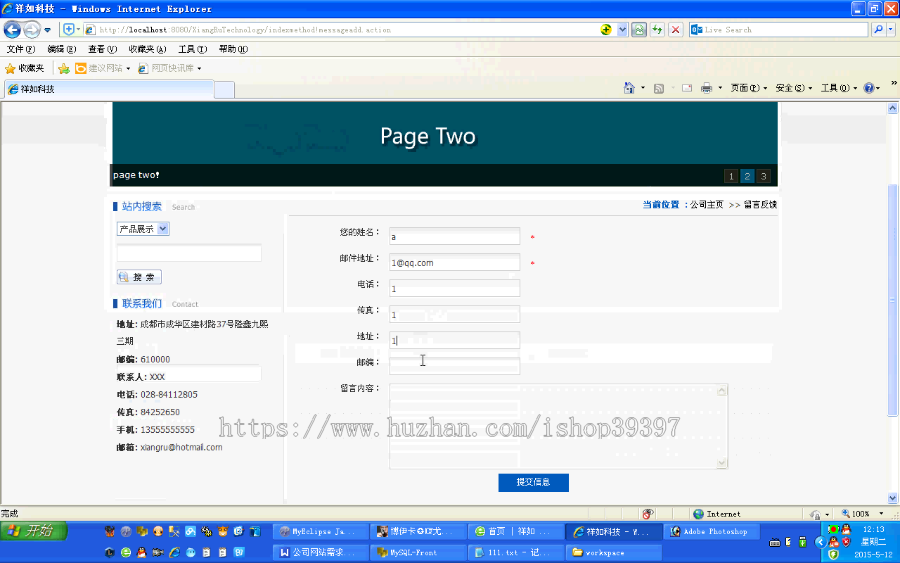The height and width of the screenshot is (563, 900).
Task: Open the 帮助 menu
Action: click(x=233, y=49)
